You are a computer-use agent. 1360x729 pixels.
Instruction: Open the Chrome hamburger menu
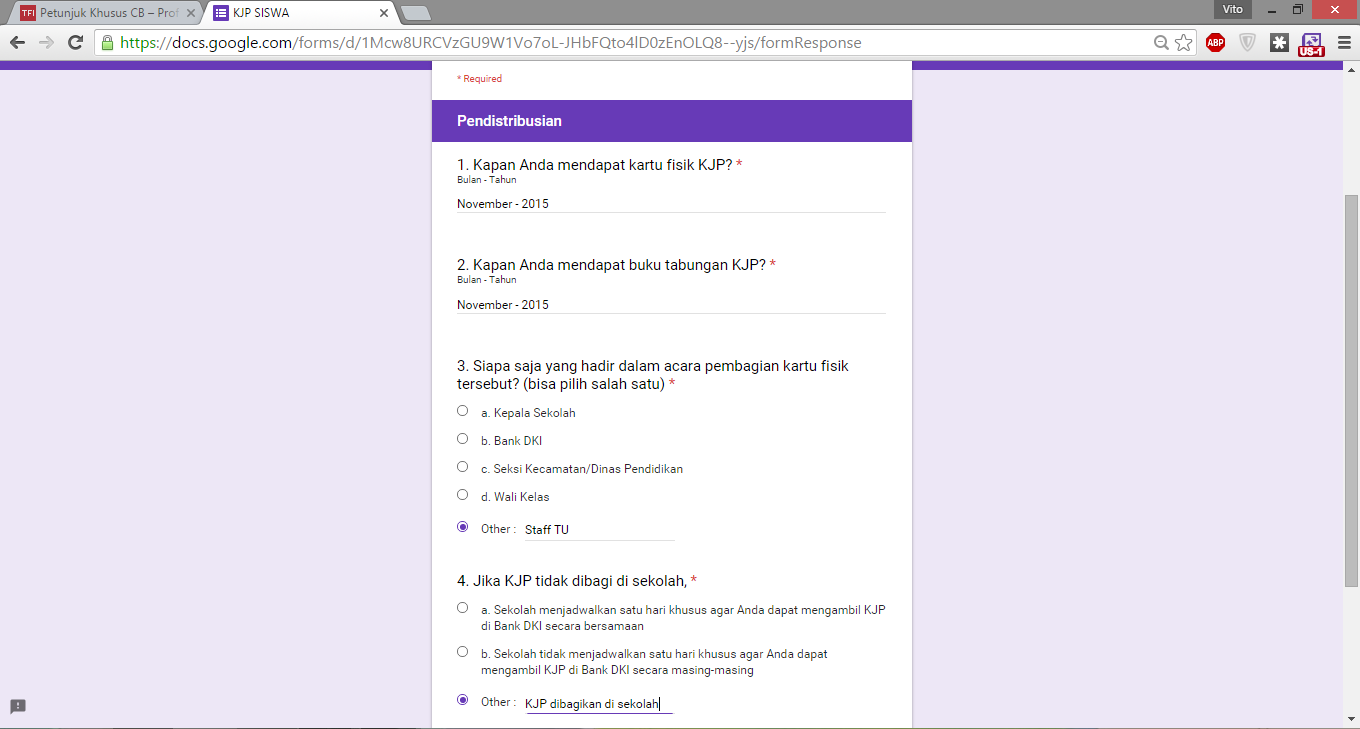(1343, 43)
